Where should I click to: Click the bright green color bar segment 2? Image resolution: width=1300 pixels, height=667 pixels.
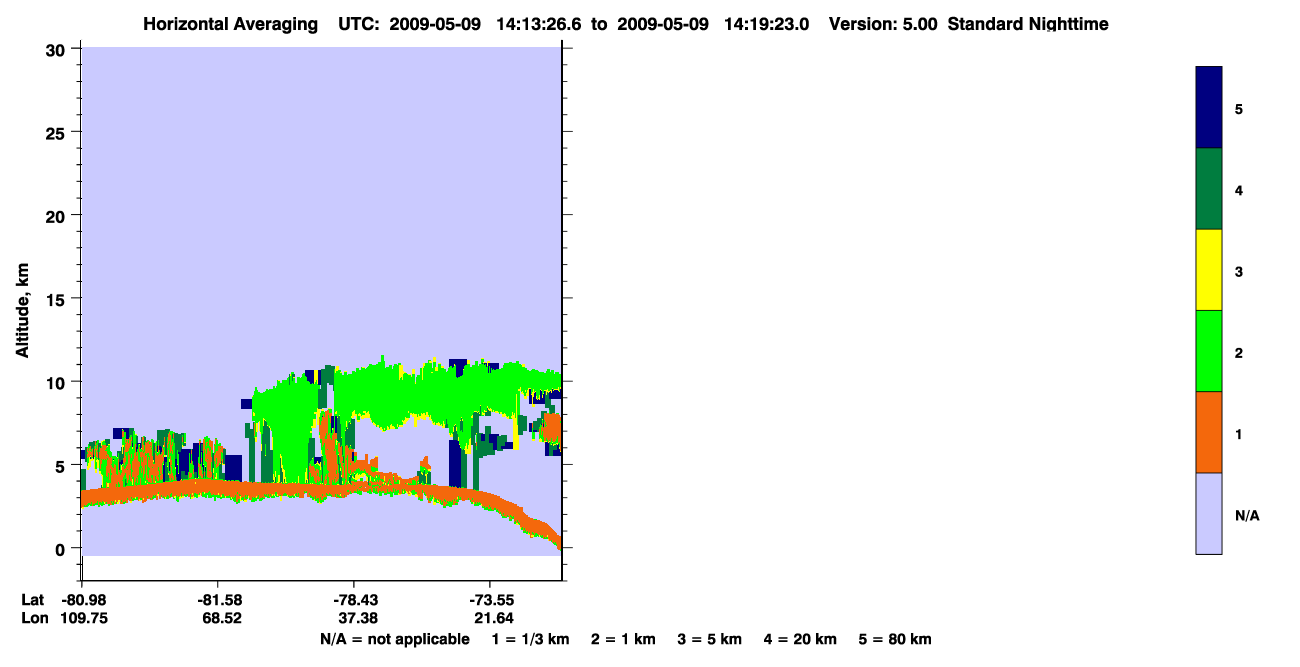(1209, 351)
